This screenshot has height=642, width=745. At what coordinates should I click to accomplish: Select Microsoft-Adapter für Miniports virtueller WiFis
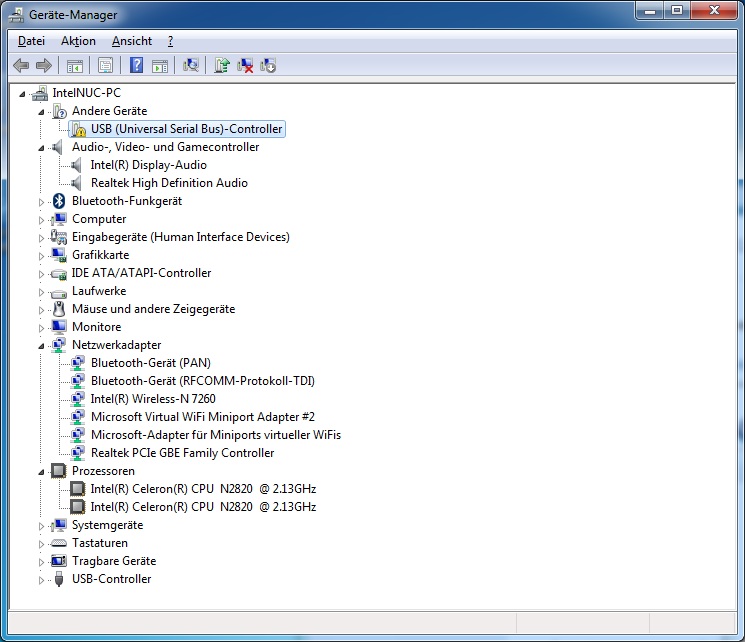click(x=216, y=435)
